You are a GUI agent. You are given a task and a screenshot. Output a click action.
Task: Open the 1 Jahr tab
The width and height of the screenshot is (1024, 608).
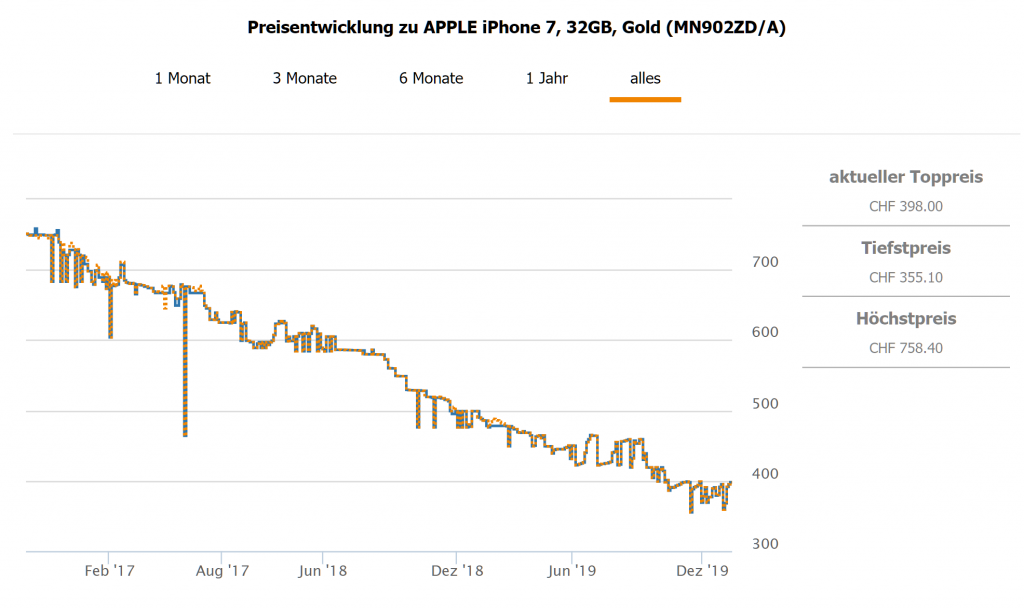[547, 78]
